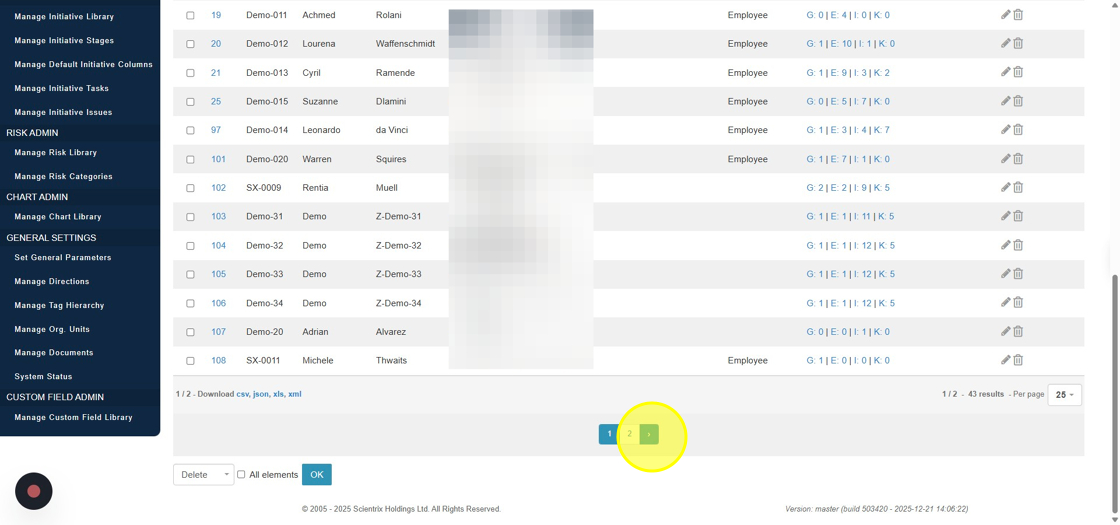Click the trash icon for Adrian Alvarez

click(1018, 332)
